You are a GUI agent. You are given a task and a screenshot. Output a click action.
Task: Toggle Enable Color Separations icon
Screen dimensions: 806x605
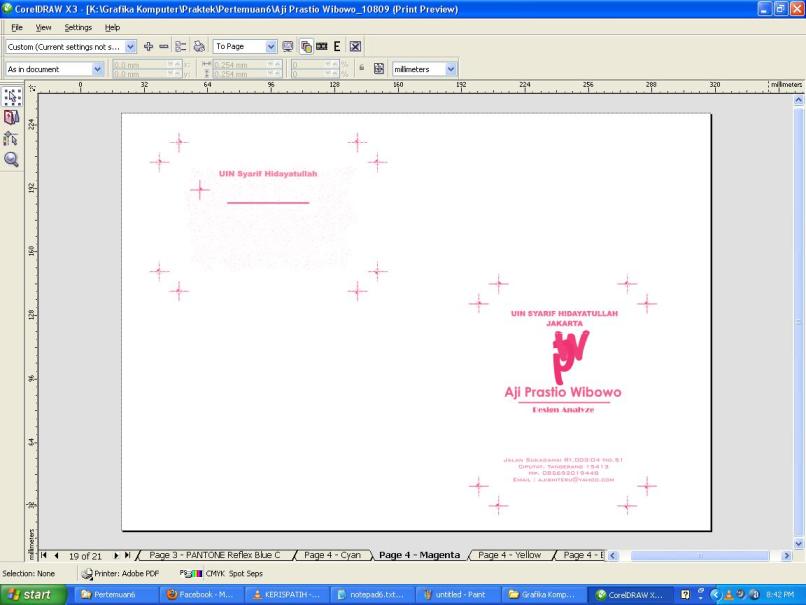pos(306,47)
